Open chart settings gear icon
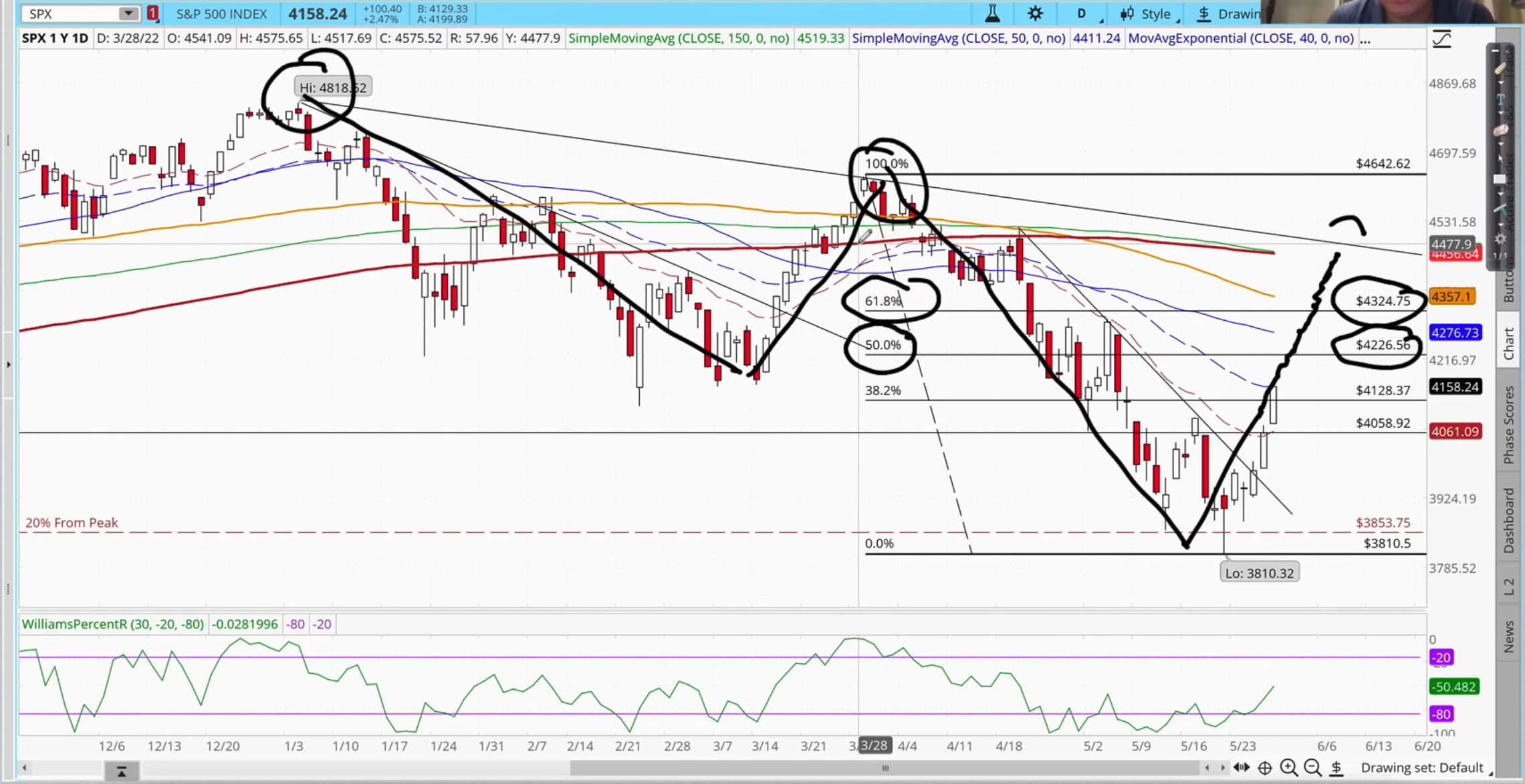1525x784 pixels. [1035, 13]
